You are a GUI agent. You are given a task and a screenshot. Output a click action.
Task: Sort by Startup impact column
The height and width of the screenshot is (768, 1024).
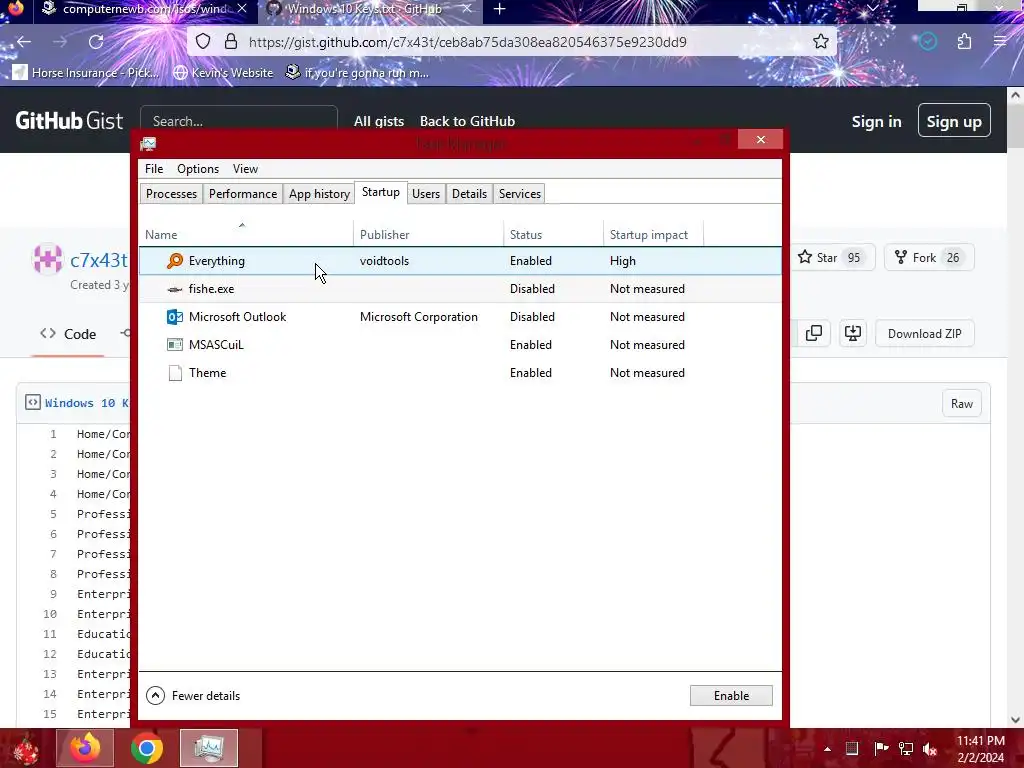point(653,234)
